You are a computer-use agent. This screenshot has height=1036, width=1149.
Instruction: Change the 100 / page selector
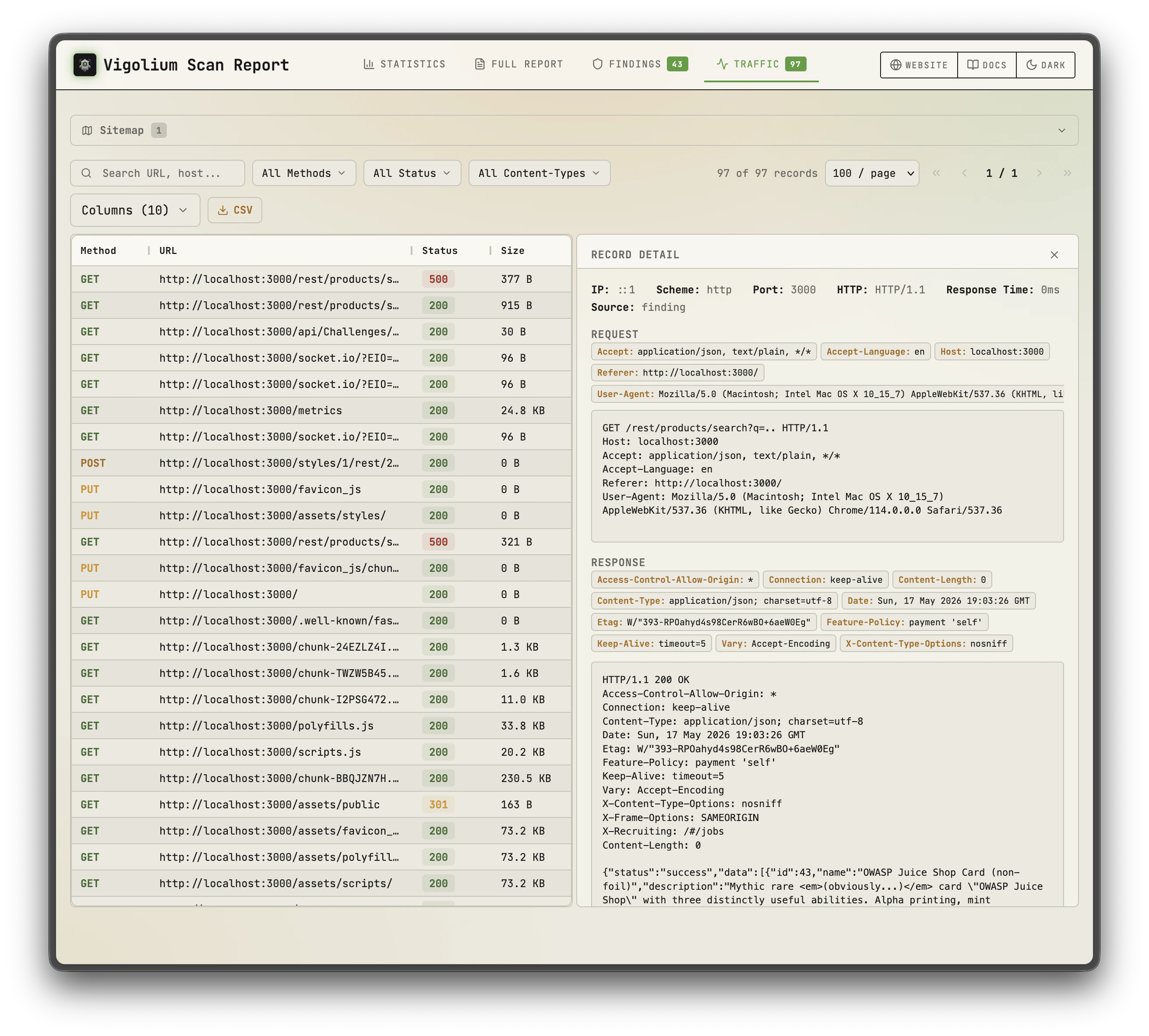872,173
